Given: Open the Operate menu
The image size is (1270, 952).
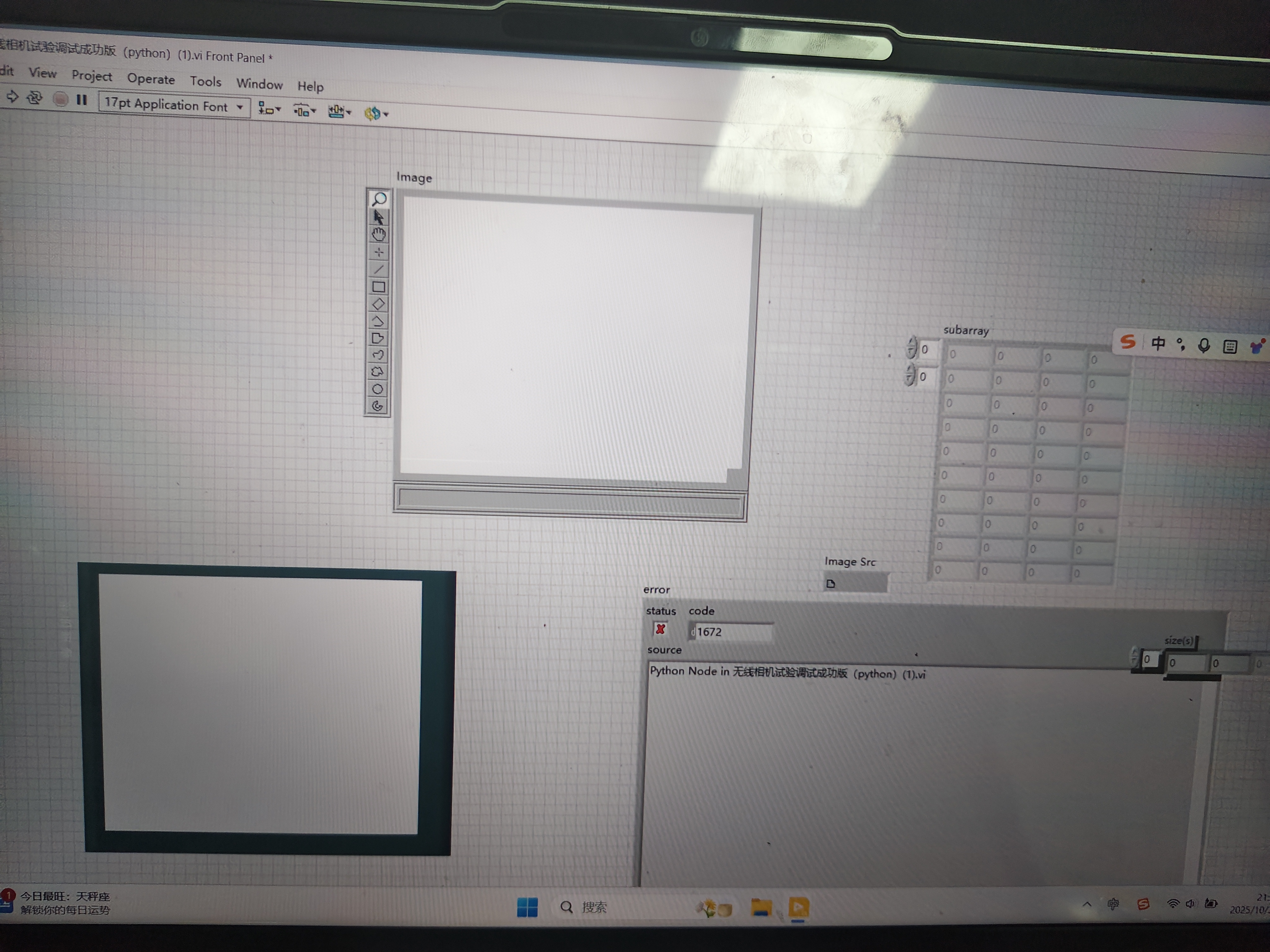Looking at the screenshot, I should click(x=150, y=79).
